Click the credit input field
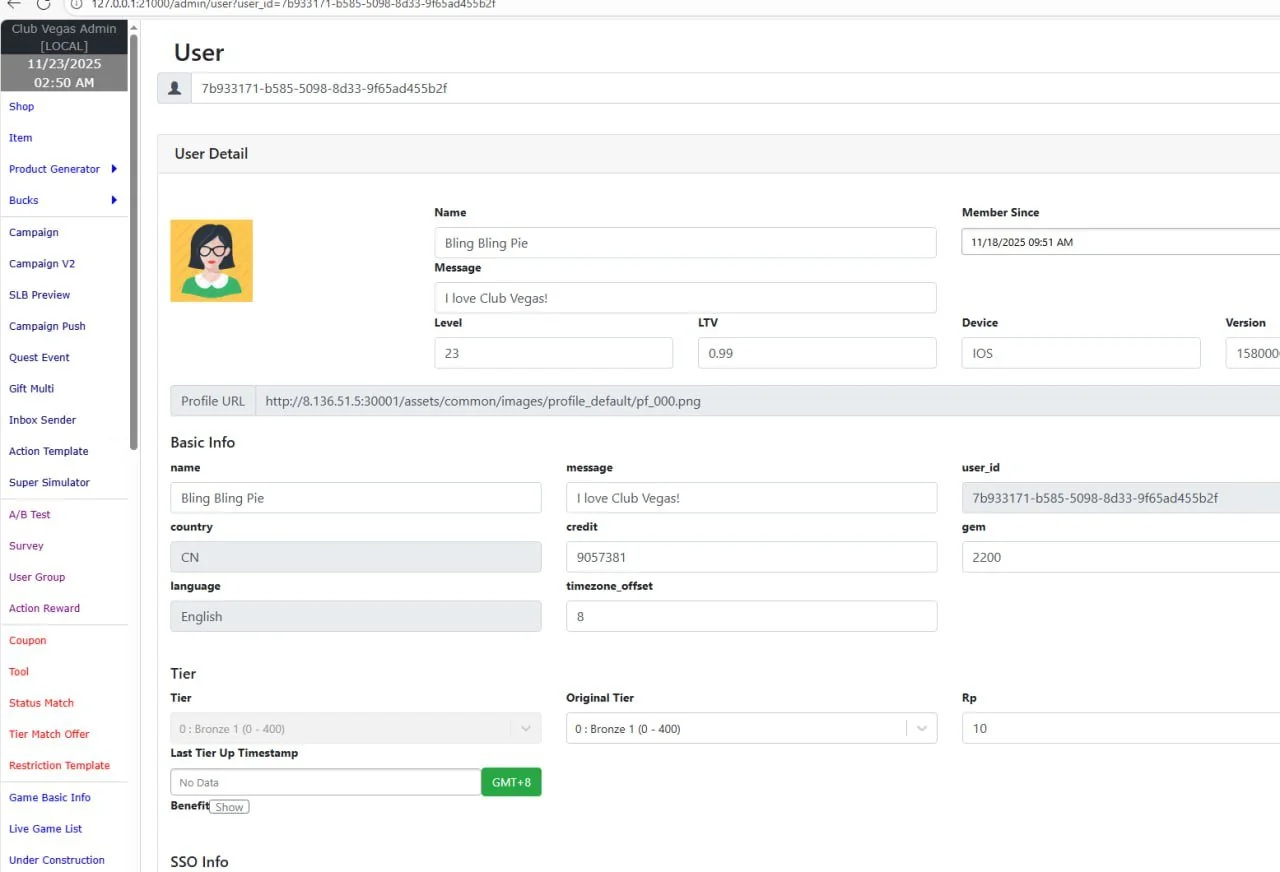This screenshot has width=1280, height=872. tap(751, 557)
